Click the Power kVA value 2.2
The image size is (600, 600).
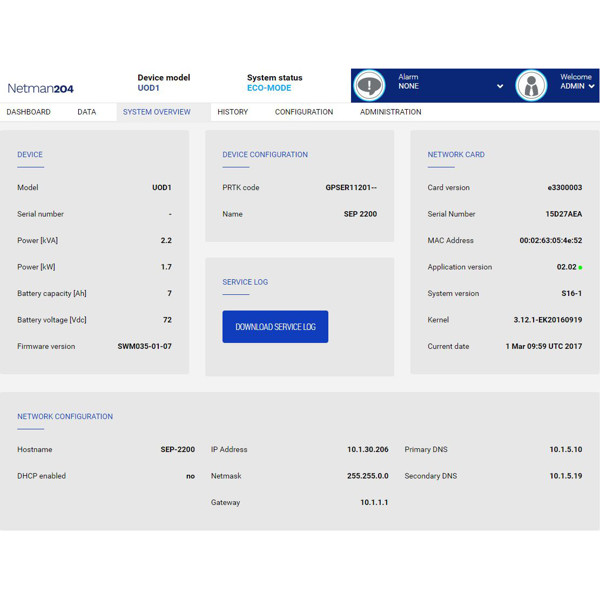166,240
